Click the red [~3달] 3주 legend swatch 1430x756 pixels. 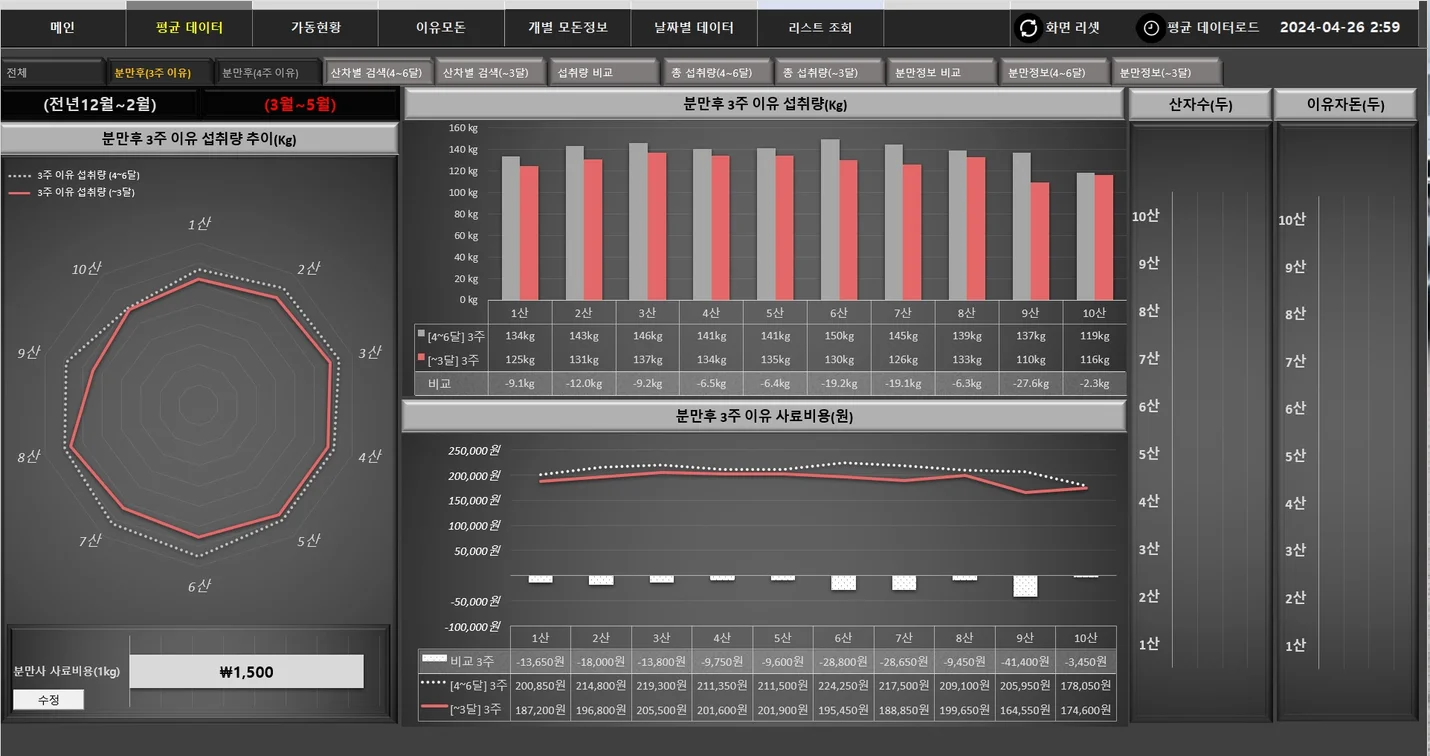[x=422, y=359]
